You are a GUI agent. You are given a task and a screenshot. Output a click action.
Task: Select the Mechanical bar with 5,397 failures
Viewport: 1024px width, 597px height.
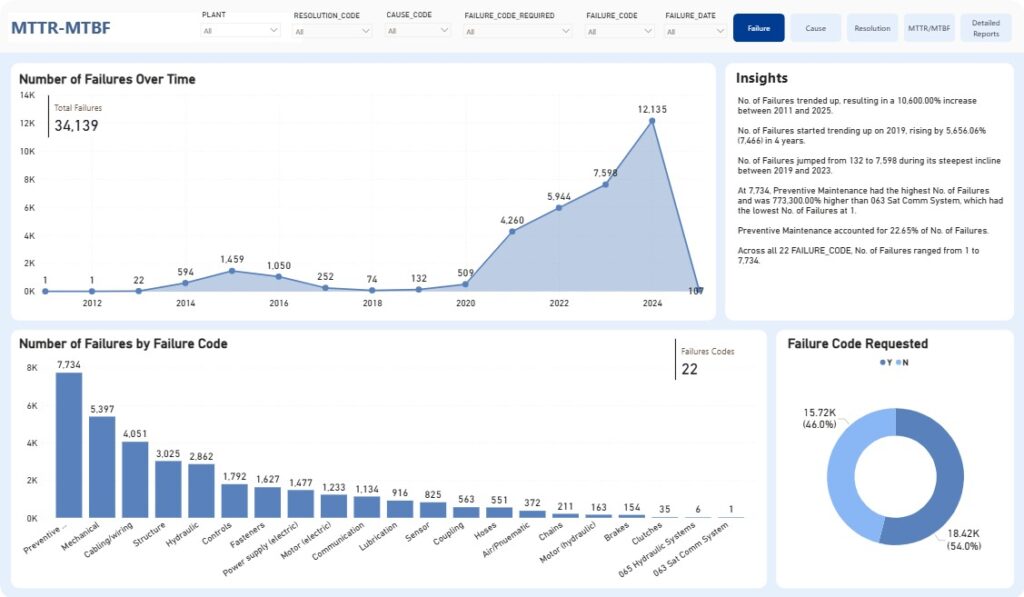102,467
